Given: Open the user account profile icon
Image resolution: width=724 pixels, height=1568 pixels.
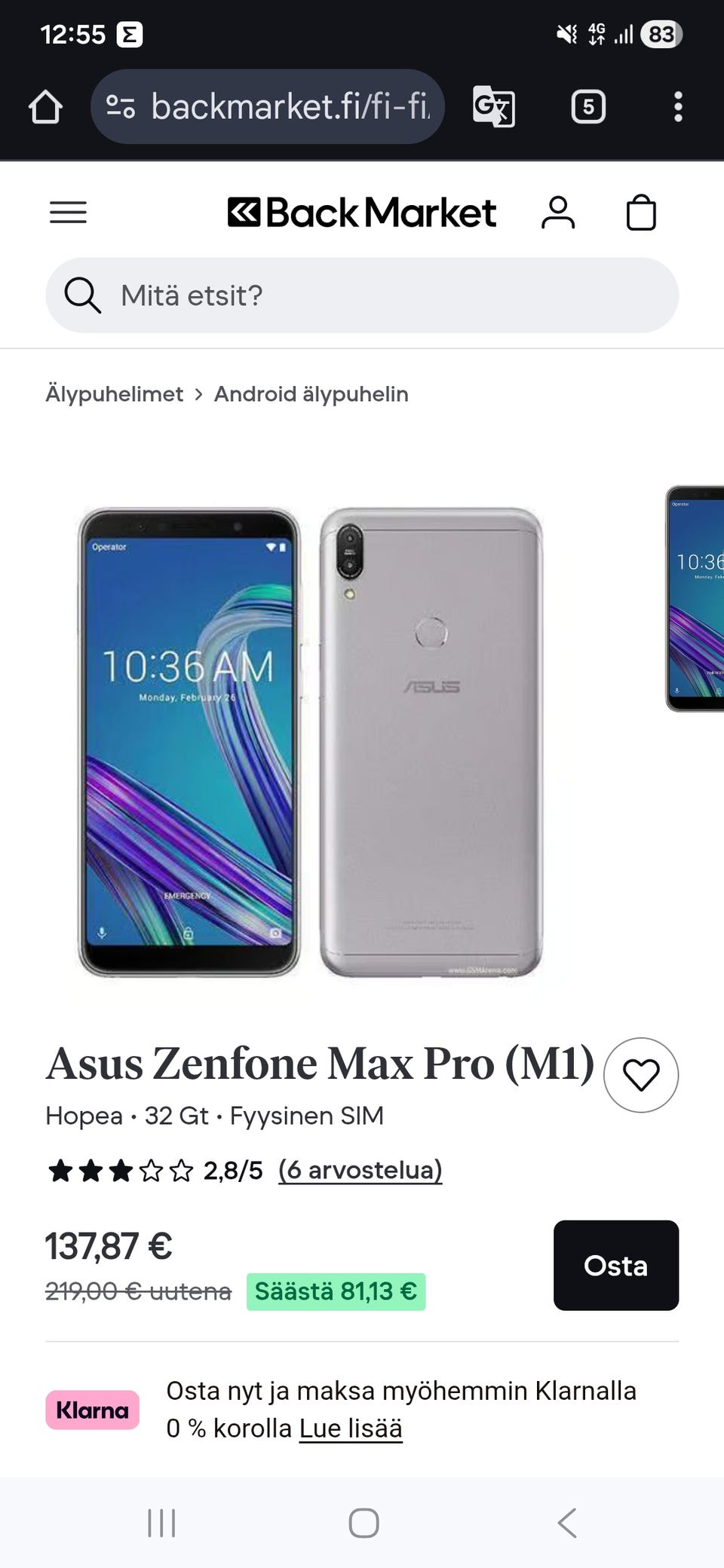Looking at the screenshot, I should click(x=558, y=212).
